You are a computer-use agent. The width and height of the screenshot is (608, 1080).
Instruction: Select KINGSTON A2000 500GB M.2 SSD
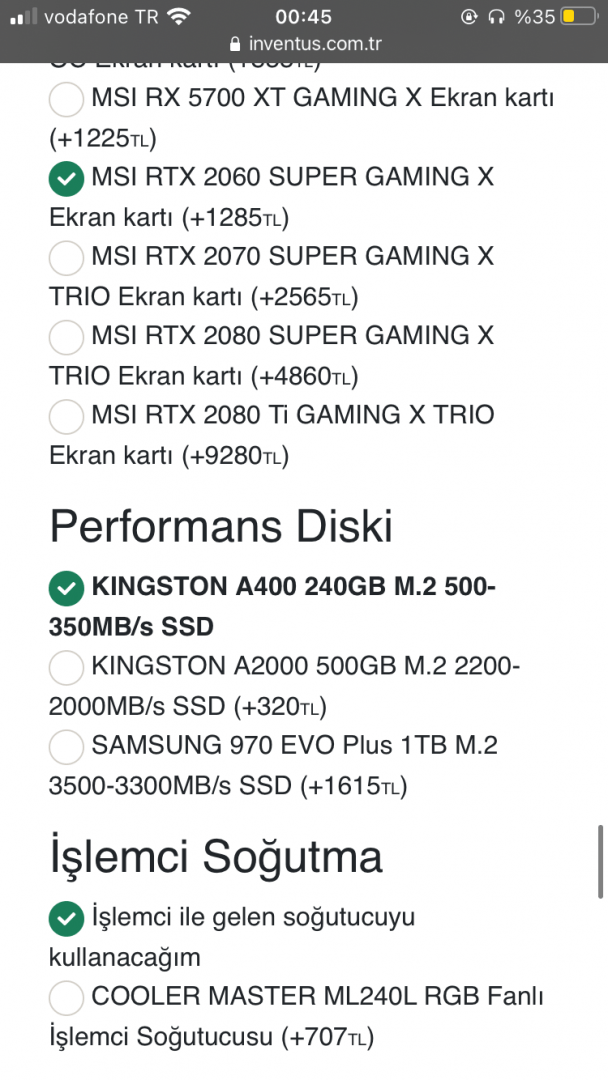pyautogui.click(x=65, y=667)
